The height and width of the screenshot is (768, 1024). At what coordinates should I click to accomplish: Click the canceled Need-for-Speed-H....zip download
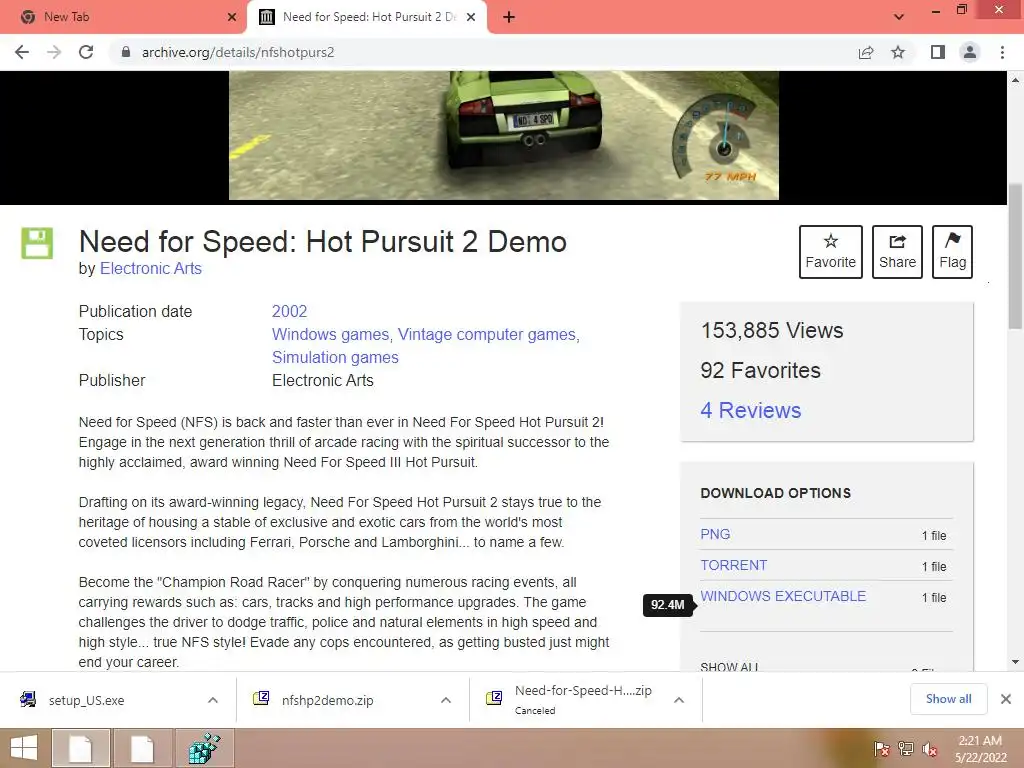[x=571, y=700]
